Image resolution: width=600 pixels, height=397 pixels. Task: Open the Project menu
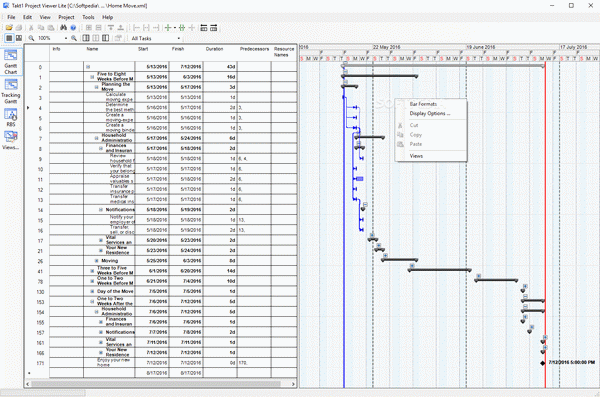point(66,17)
